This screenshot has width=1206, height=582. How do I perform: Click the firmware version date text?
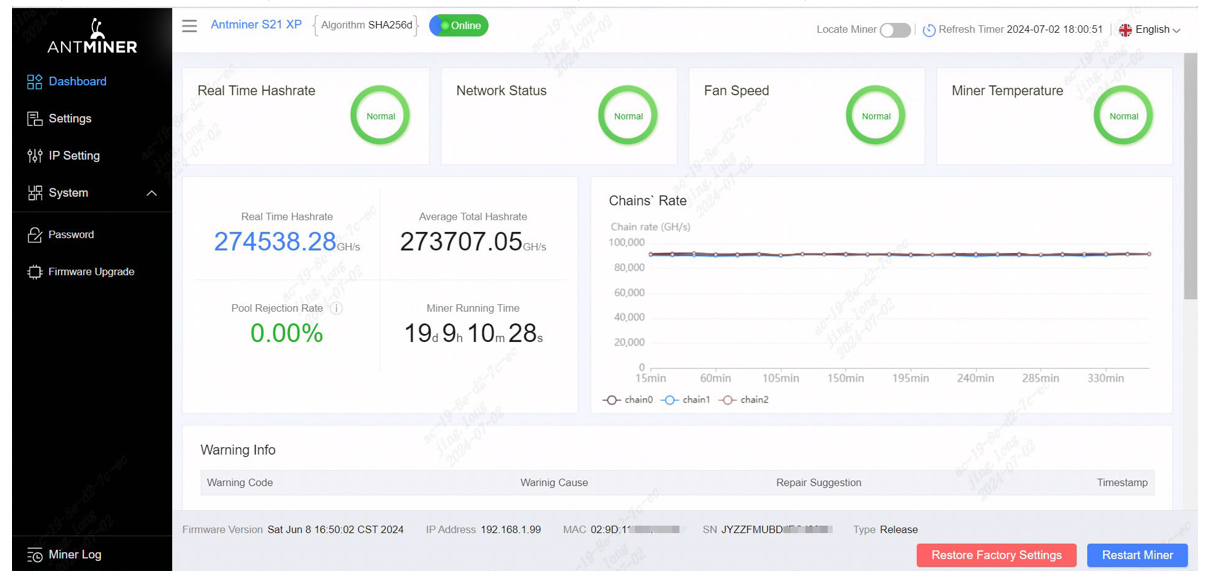[336, 530]
